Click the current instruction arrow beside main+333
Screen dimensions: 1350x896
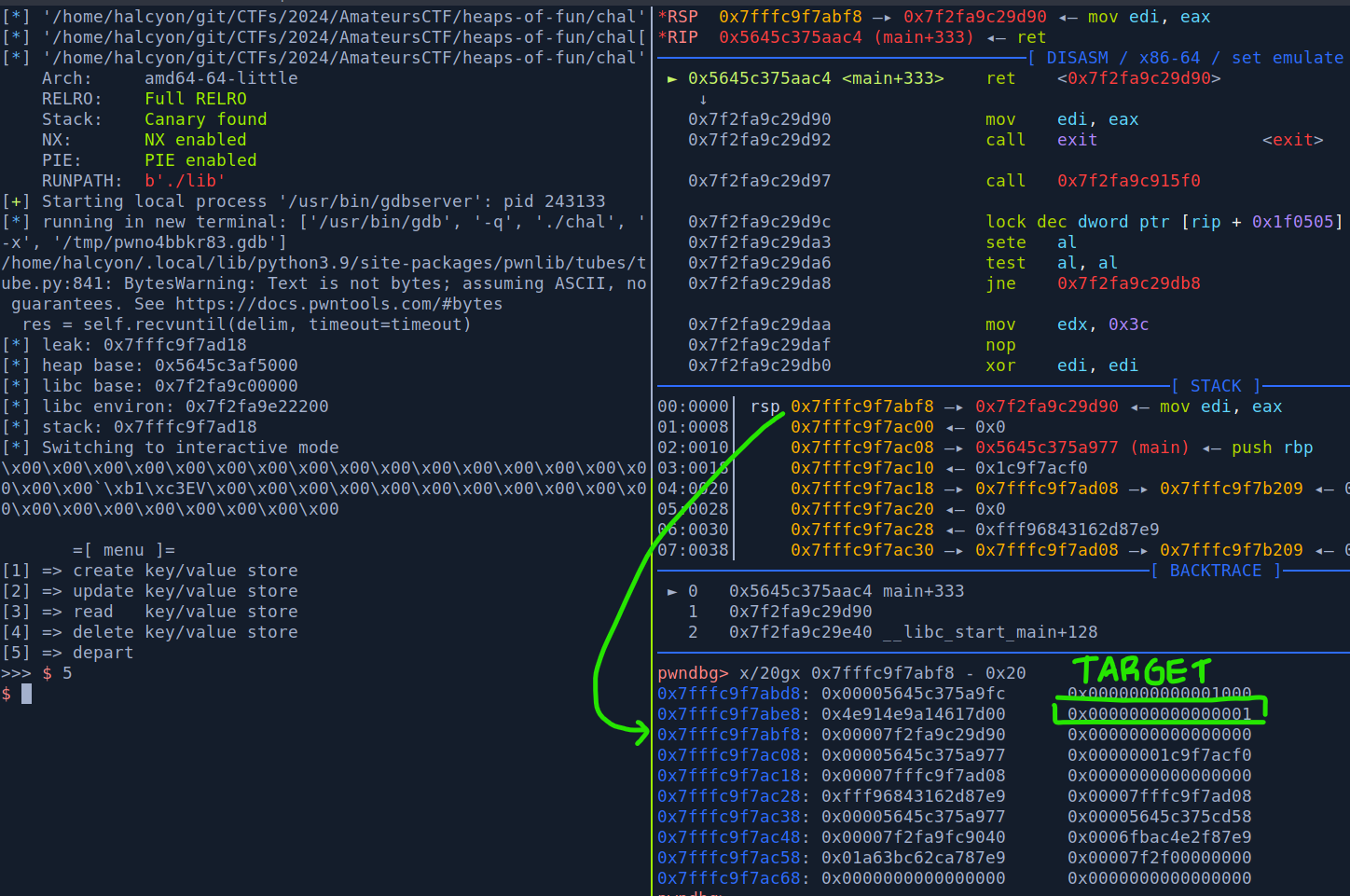671,79
